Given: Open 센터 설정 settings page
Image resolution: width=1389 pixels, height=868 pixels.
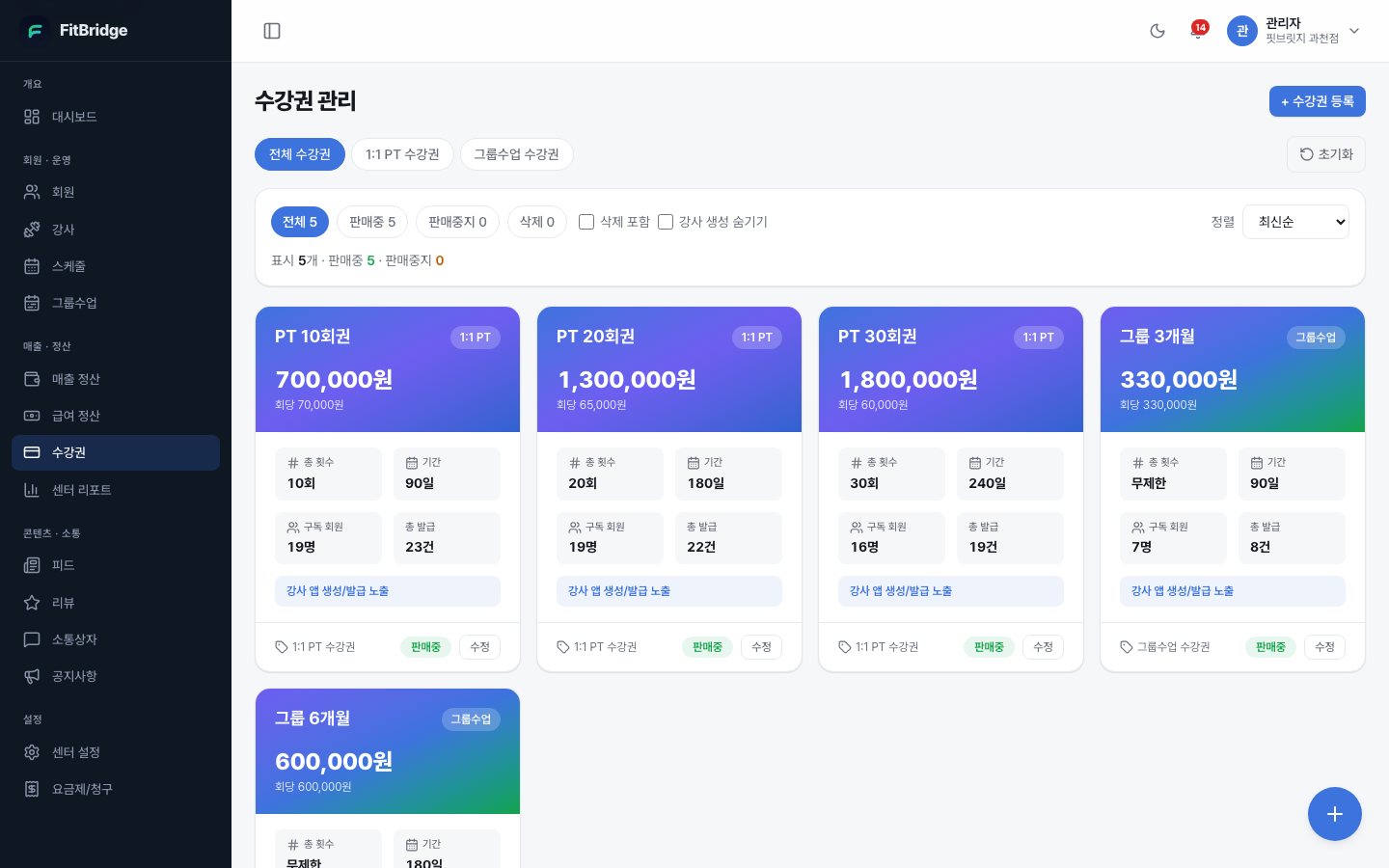Looking at the screenshot, I should (x=116, y=752).
